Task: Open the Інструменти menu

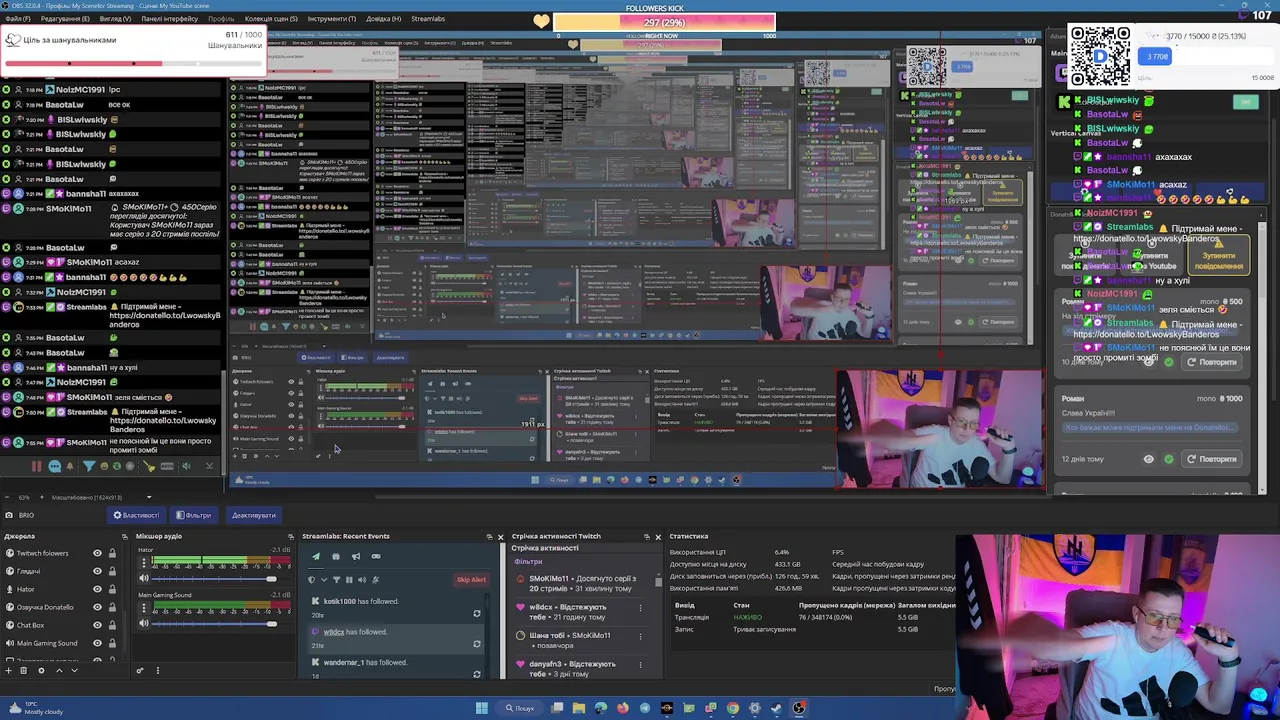Action: coord(331,19)
